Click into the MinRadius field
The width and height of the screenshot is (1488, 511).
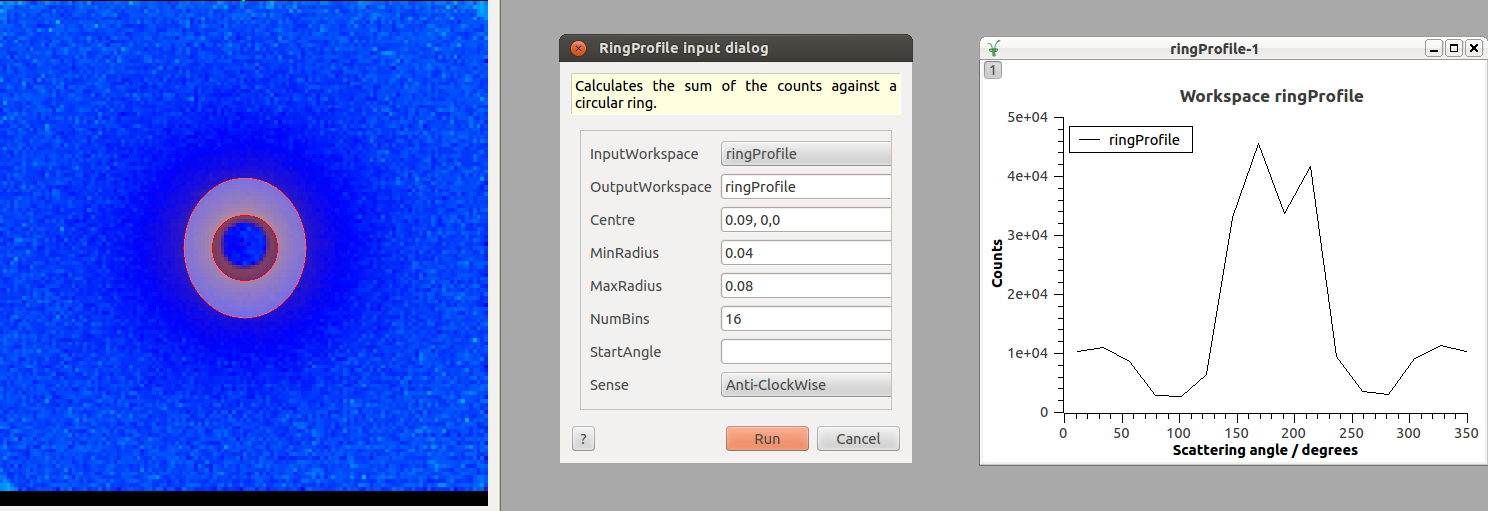(x=806, y=253)
